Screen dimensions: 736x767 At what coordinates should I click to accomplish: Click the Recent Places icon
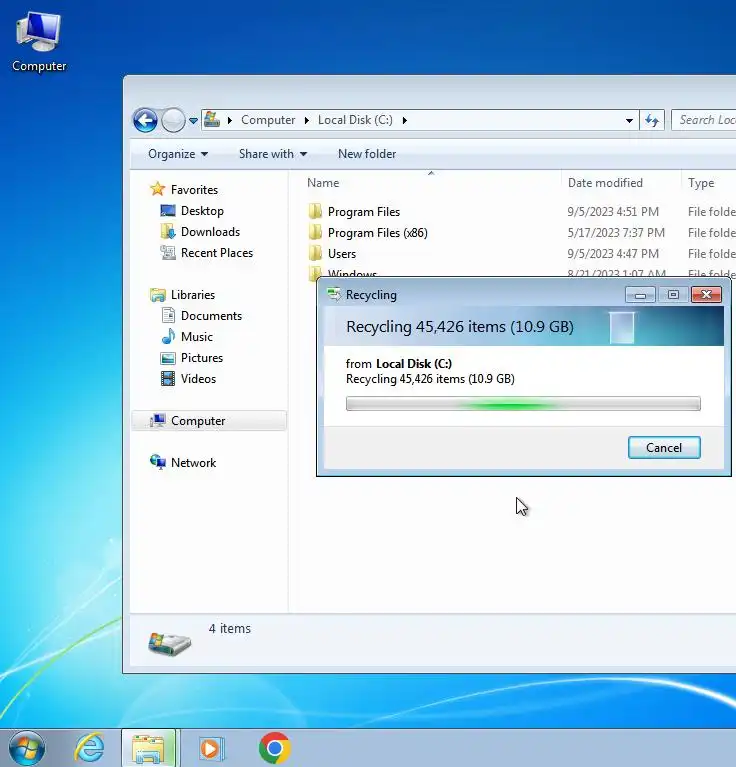[168, 252]
